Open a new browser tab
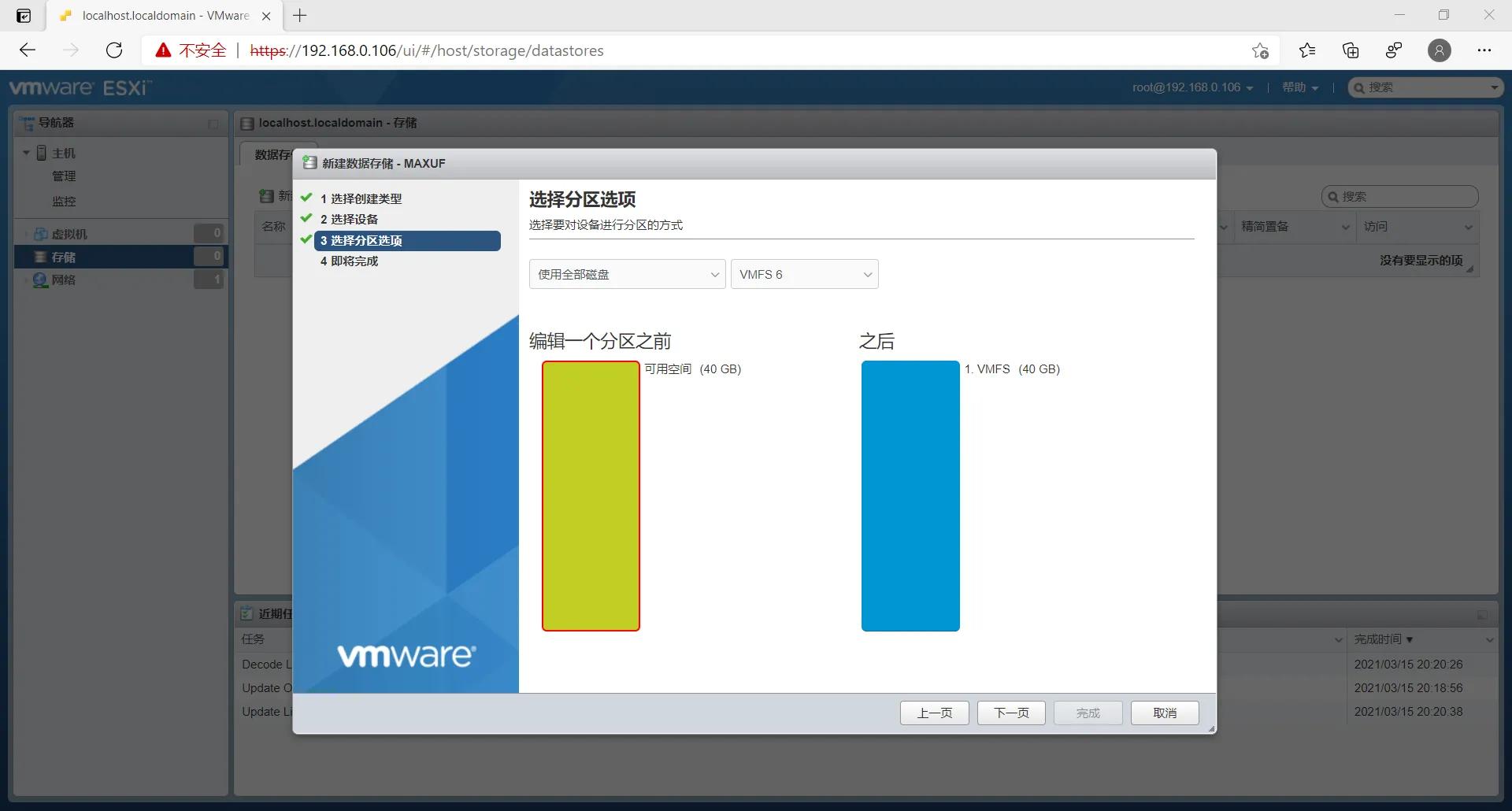This screenshot has width=1512, height=811. click(300, 15)
